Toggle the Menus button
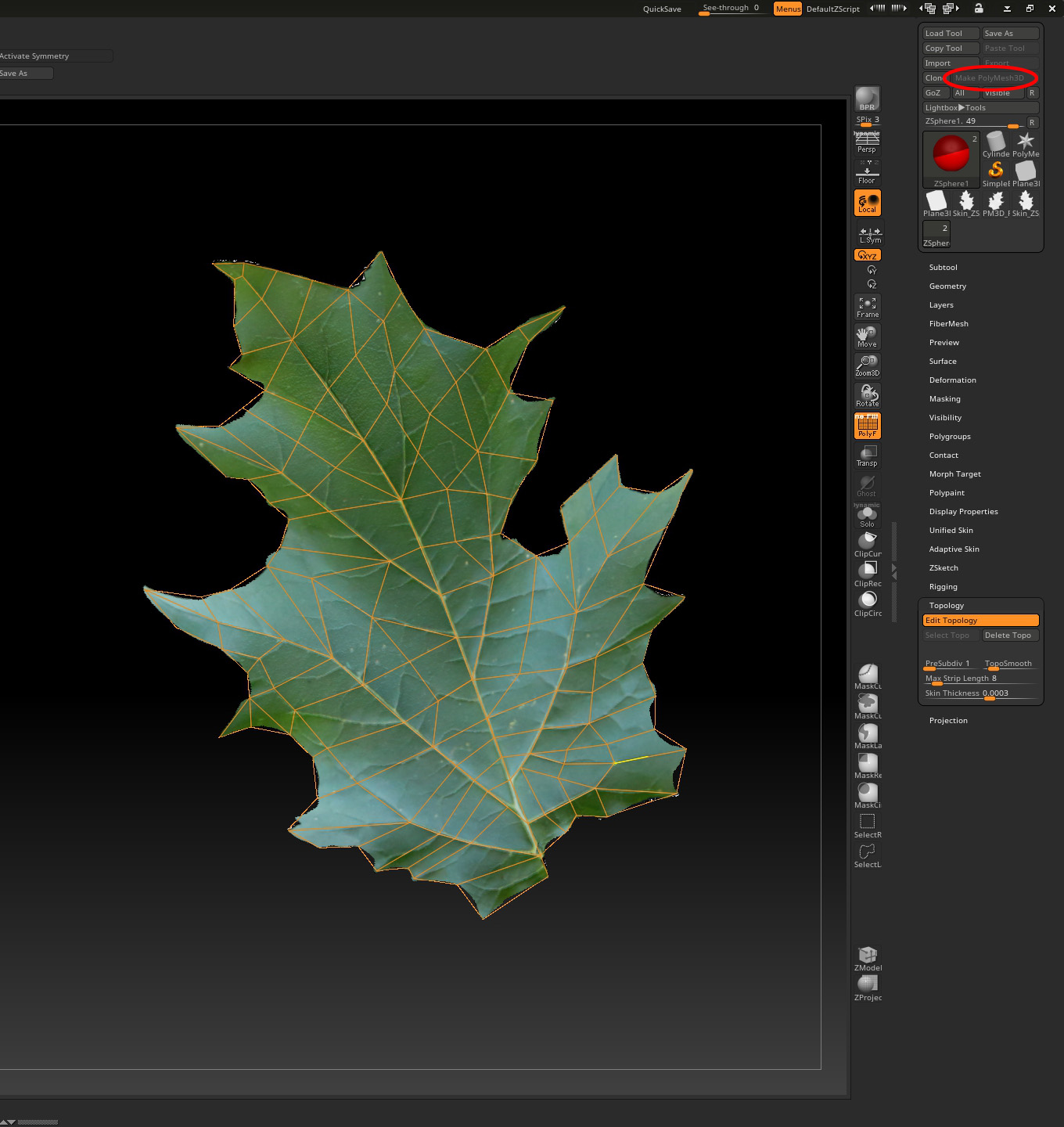 click(x=788, y=9)
